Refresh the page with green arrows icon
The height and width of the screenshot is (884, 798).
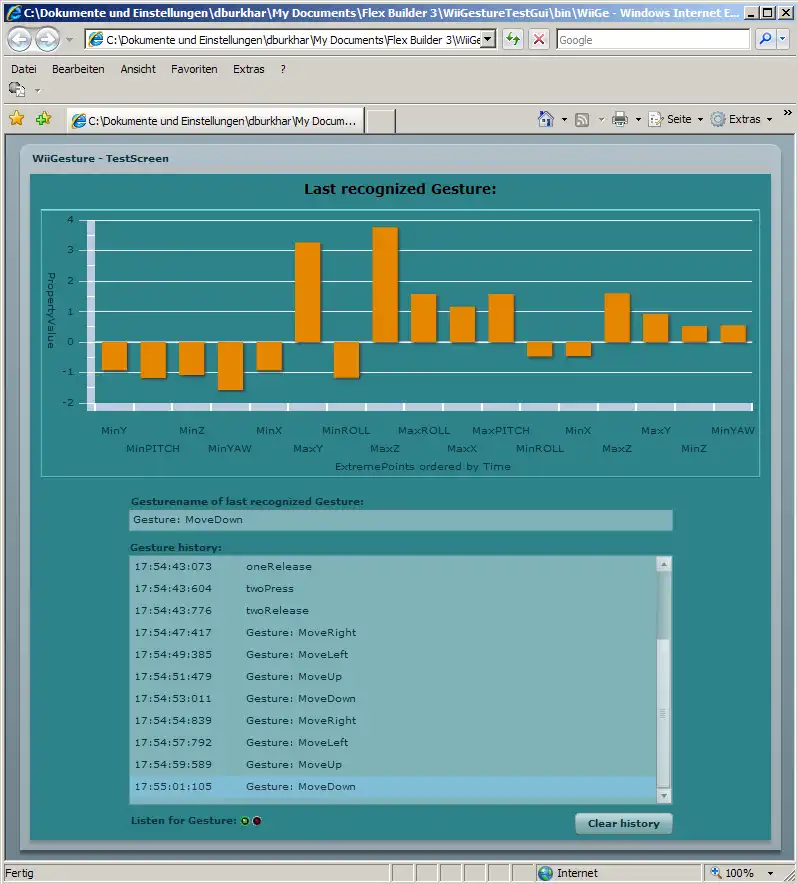pyautogui.click(x=513, y=39)
